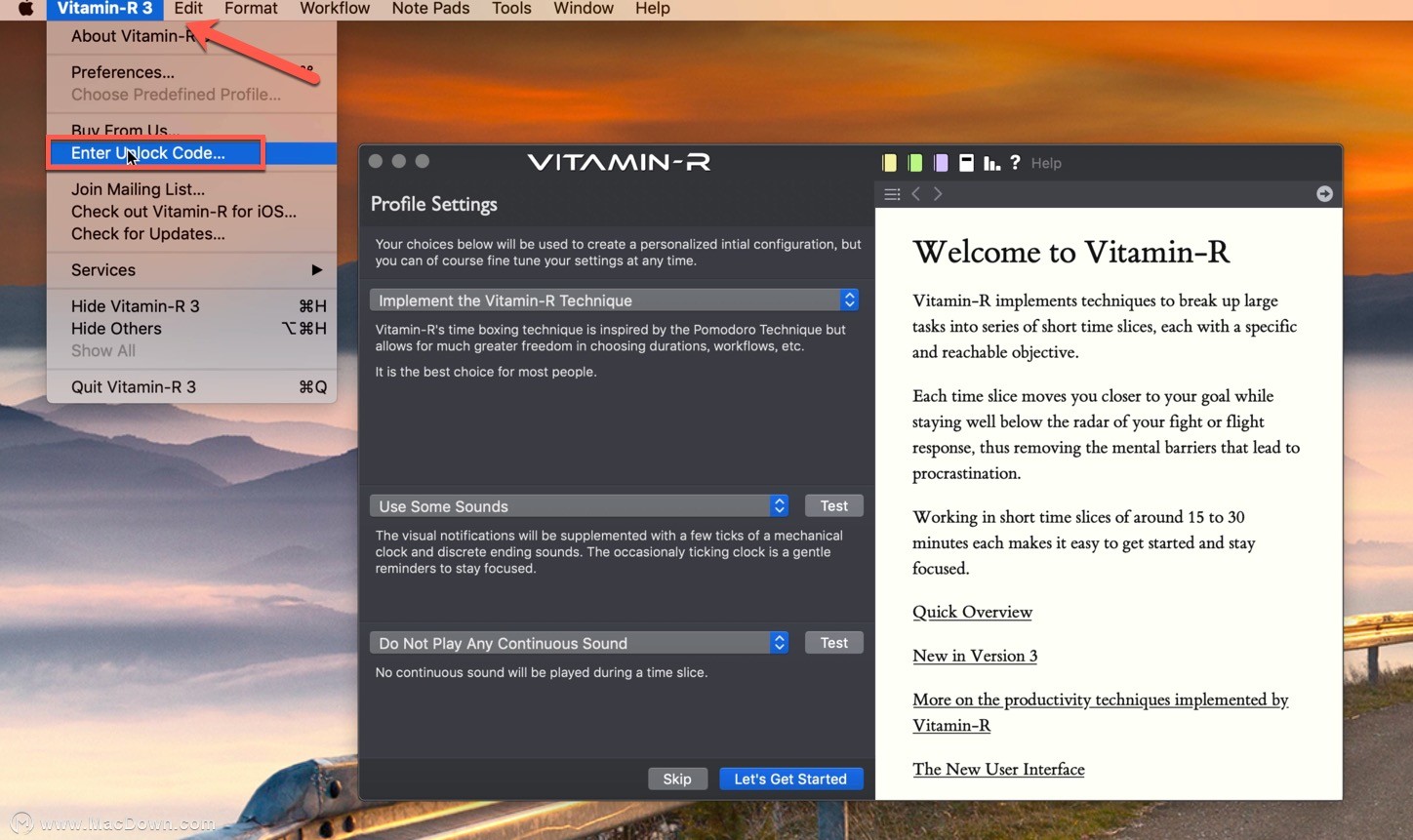Open the Edit menu

pos(188,9)
